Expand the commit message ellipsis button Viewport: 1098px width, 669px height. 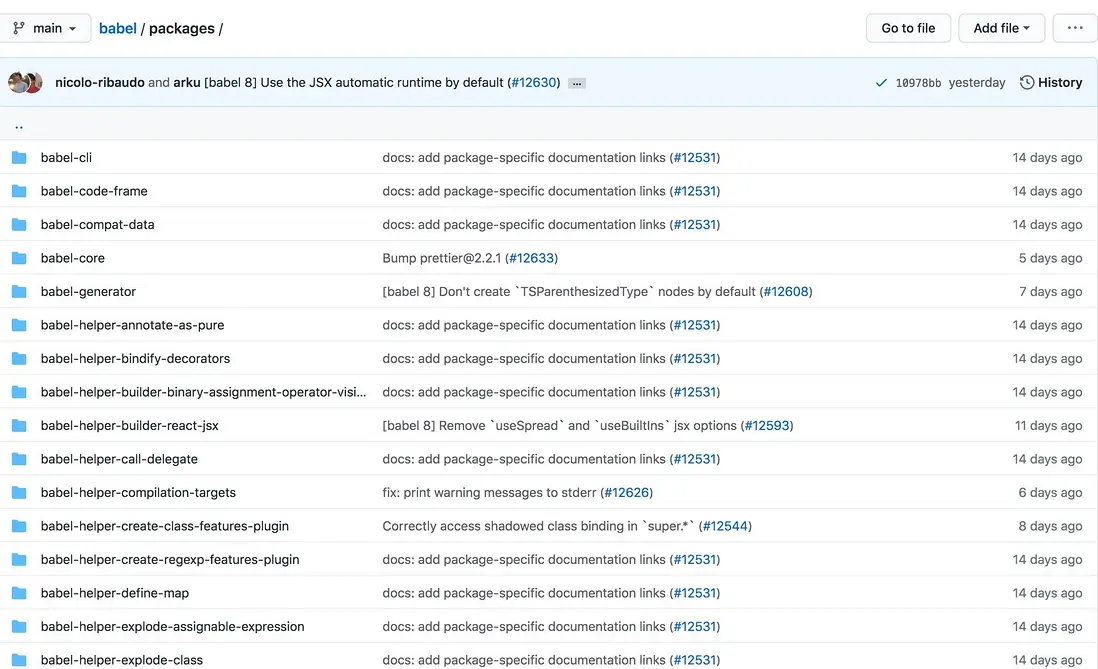click(x=577, y=83)
